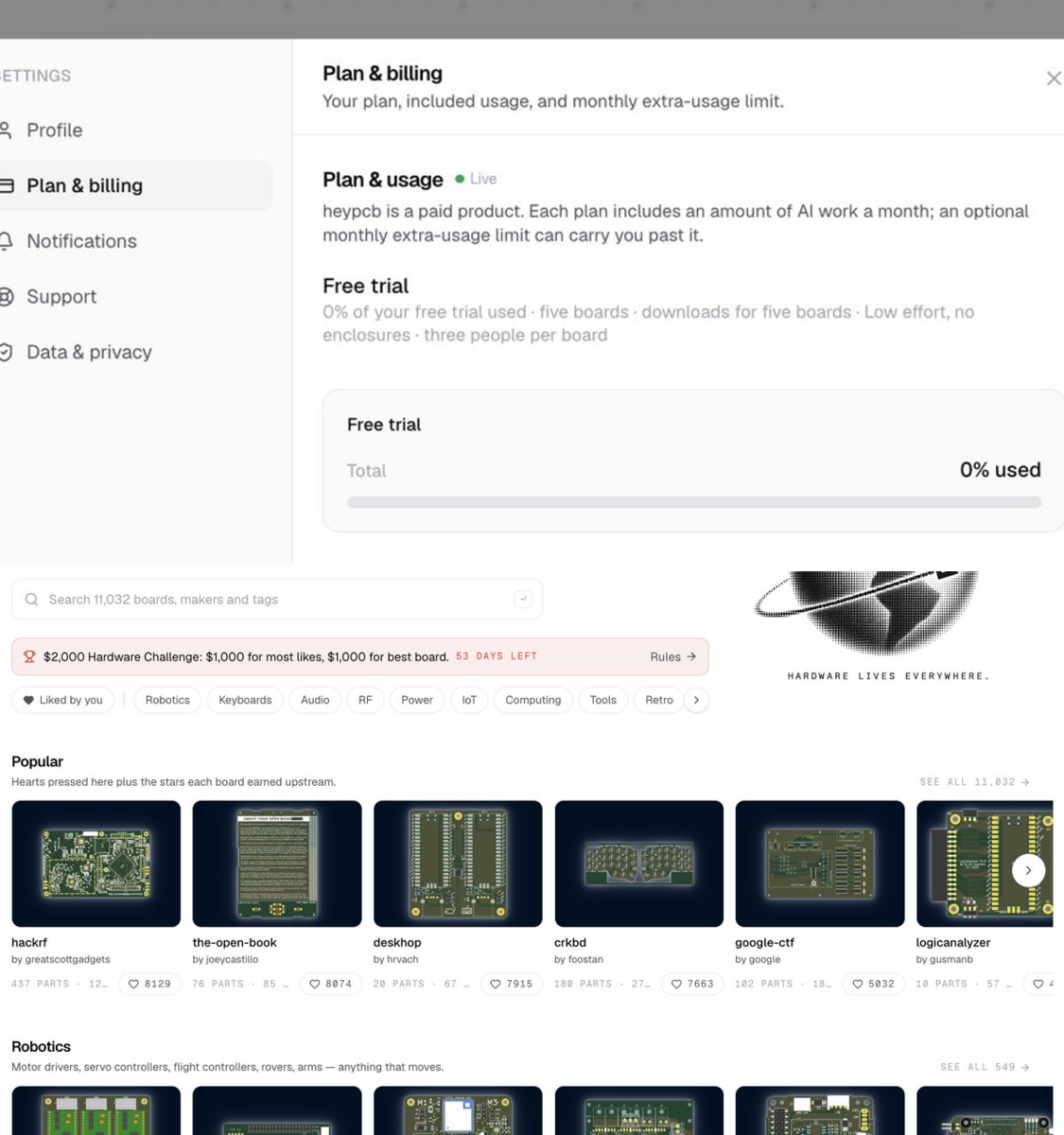Click the "by greatscottgadgets" author text

[x=61, y=959]
